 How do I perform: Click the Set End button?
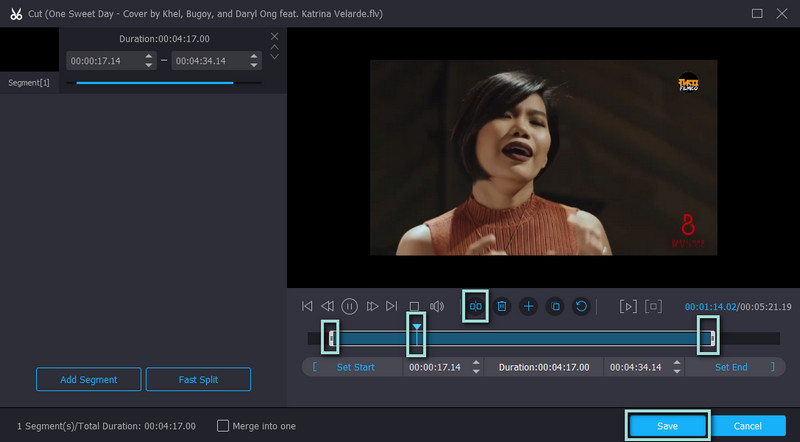click(731, 367)
